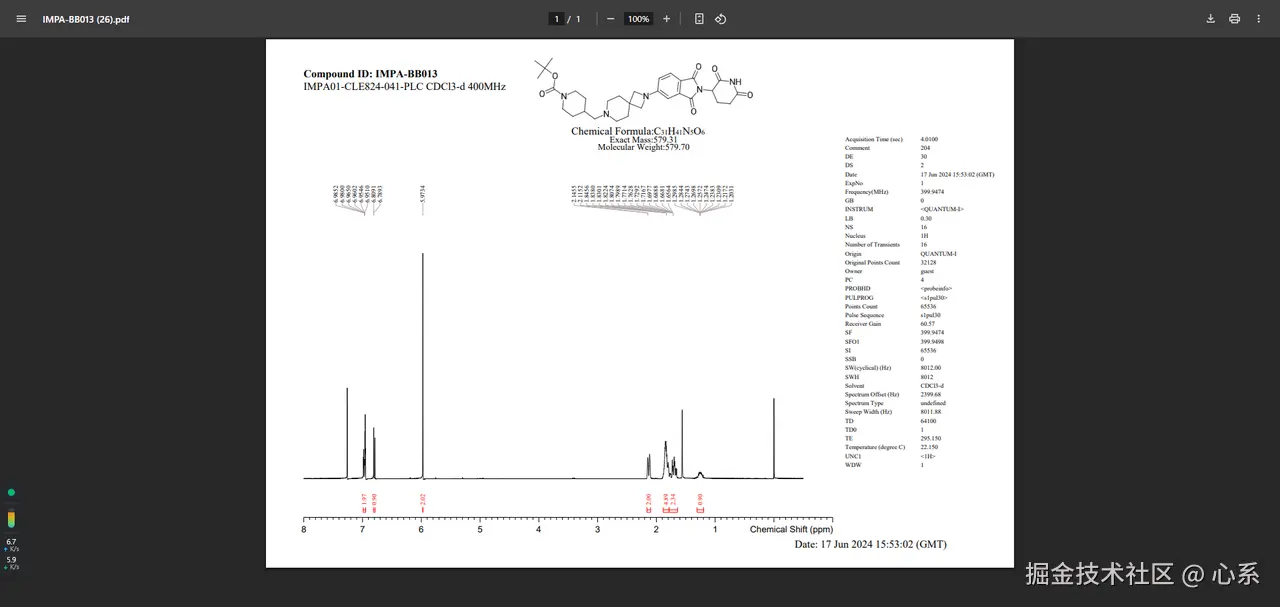Click the Chemical Shift (ppm) axis label
Image resolution: width=1280 pixels, height=607 pixels.
click(x=791, y=529)
